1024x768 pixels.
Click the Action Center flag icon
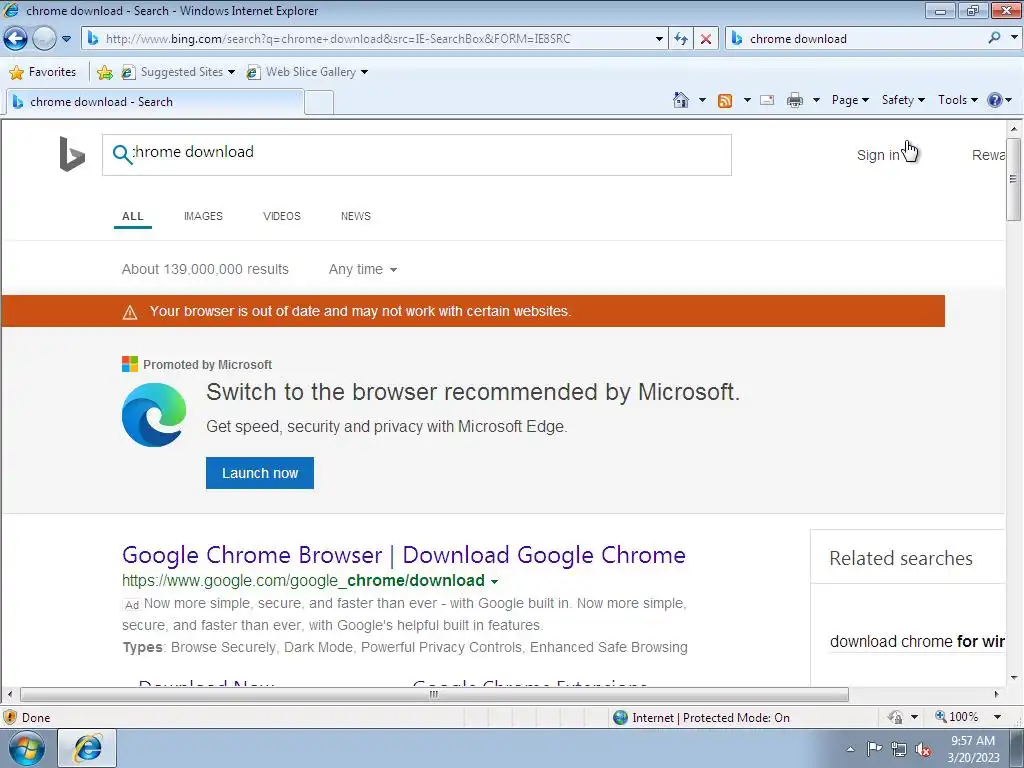tap(874, 749)
